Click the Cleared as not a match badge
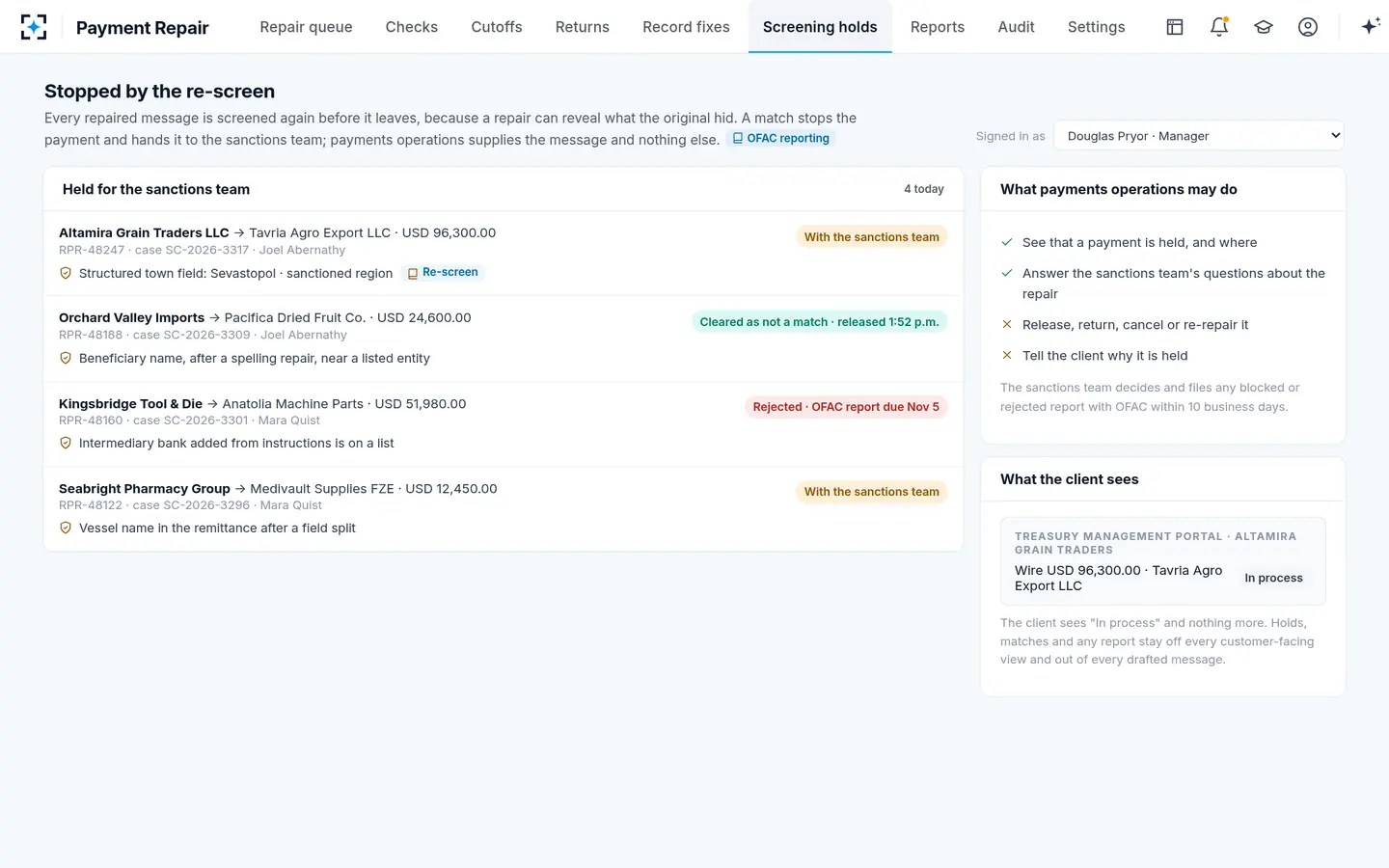This screenshot has height=868, width=1389. pos(819,322)
